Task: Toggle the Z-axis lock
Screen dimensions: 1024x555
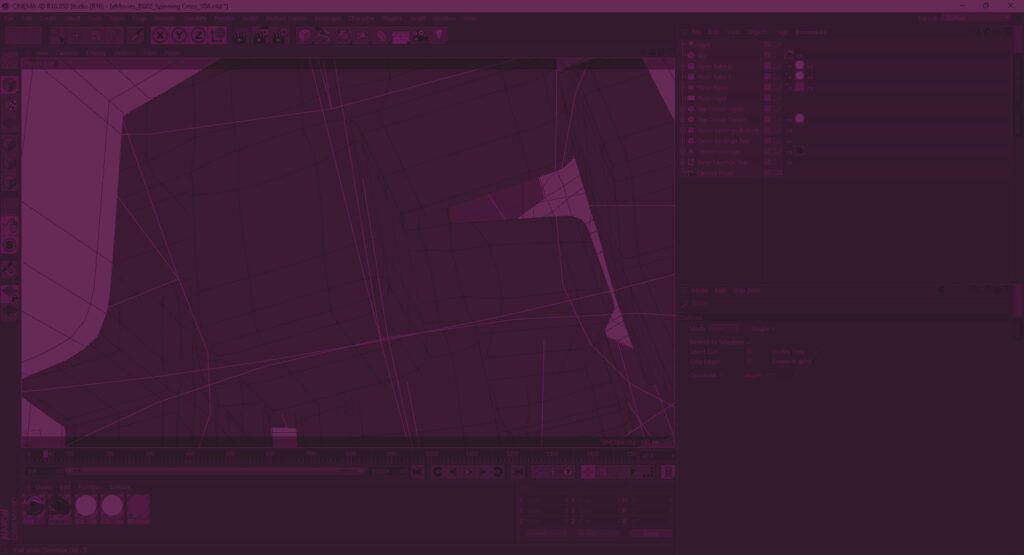Action: point(198,36)
